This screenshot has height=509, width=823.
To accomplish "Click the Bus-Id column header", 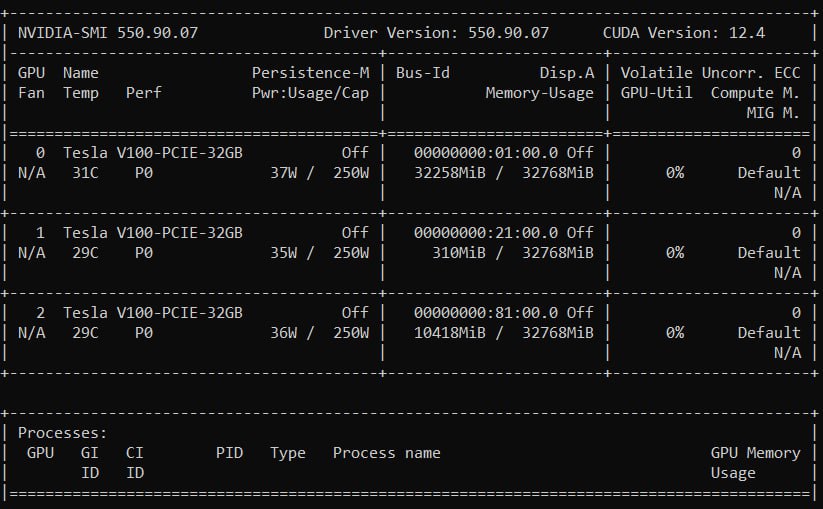I will (x=422, y=73).
